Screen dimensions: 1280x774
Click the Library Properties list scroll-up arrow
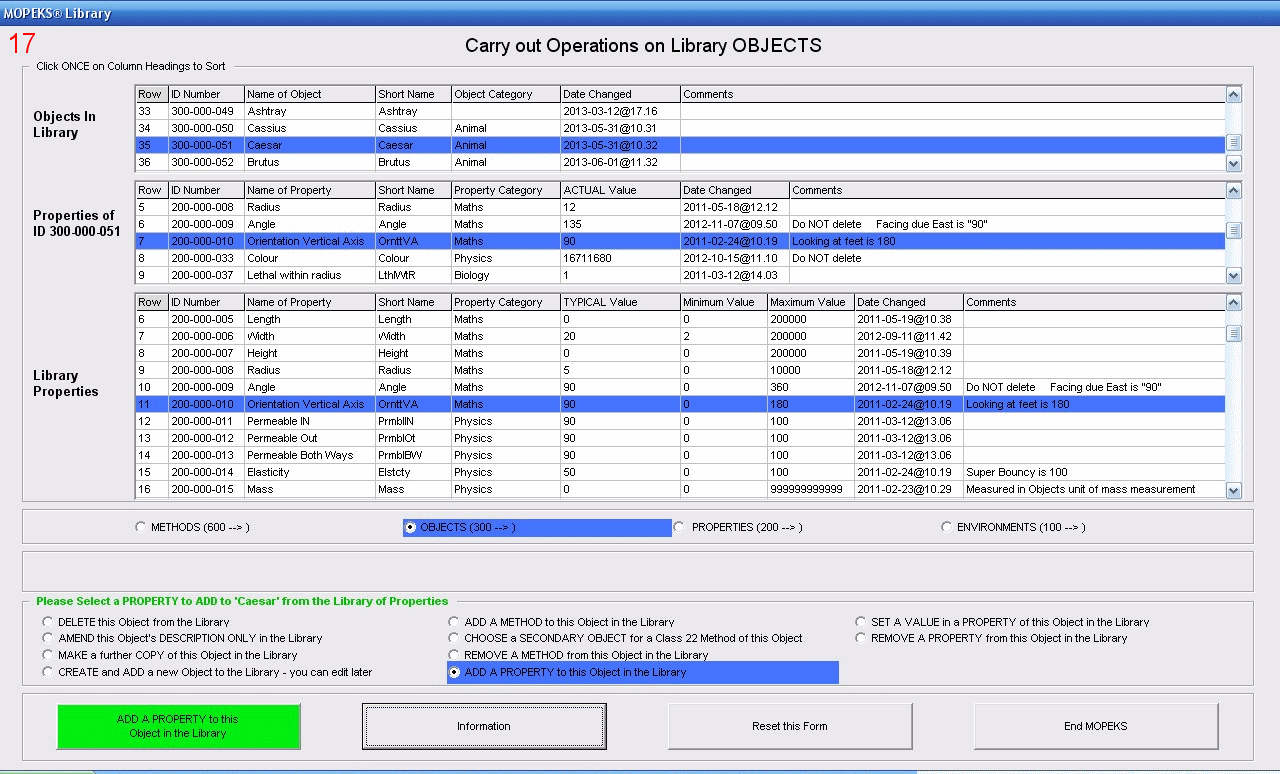pos(1234,302)
